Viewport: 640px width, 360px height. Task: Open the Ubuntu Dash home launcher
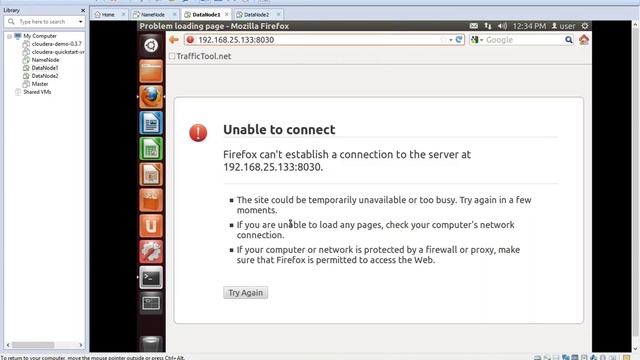tap(151, 45)
